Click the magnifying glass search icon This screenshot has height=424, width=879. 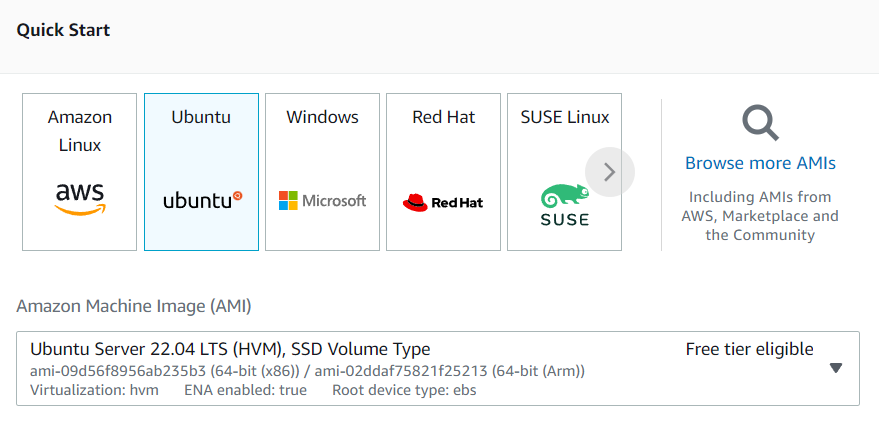coord(760,124)
